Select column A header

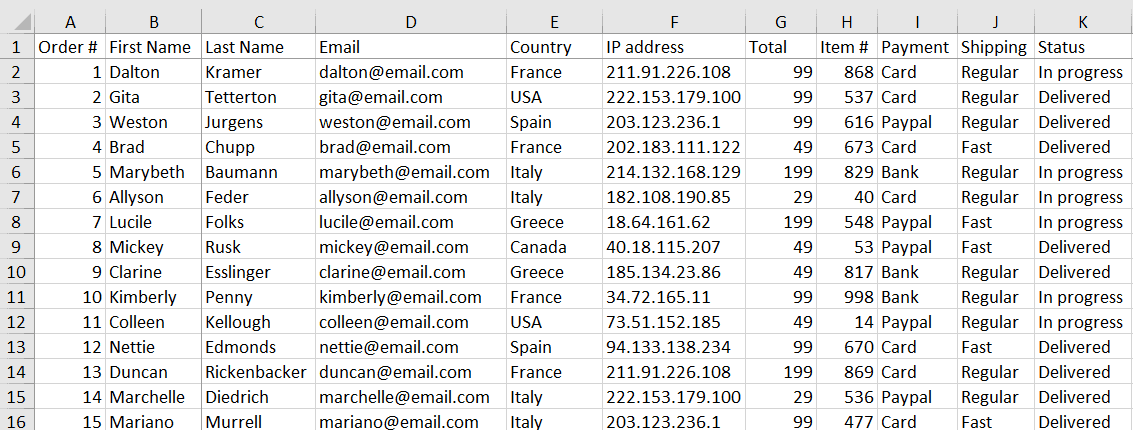pos(70,22)
